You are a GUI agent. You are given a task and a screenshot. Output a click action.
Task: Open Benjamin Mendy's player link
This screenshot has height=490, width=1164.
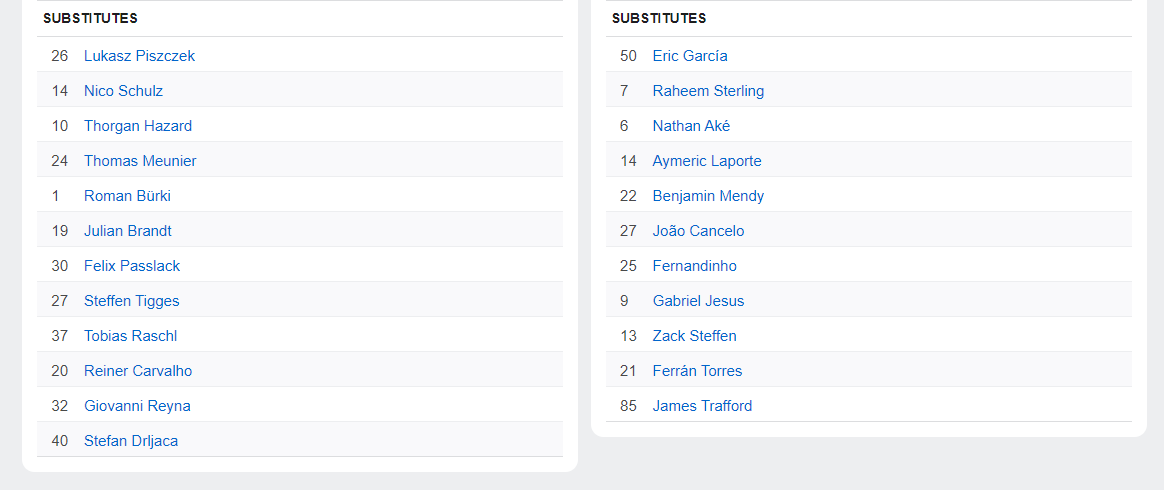[x=708, y=196]
